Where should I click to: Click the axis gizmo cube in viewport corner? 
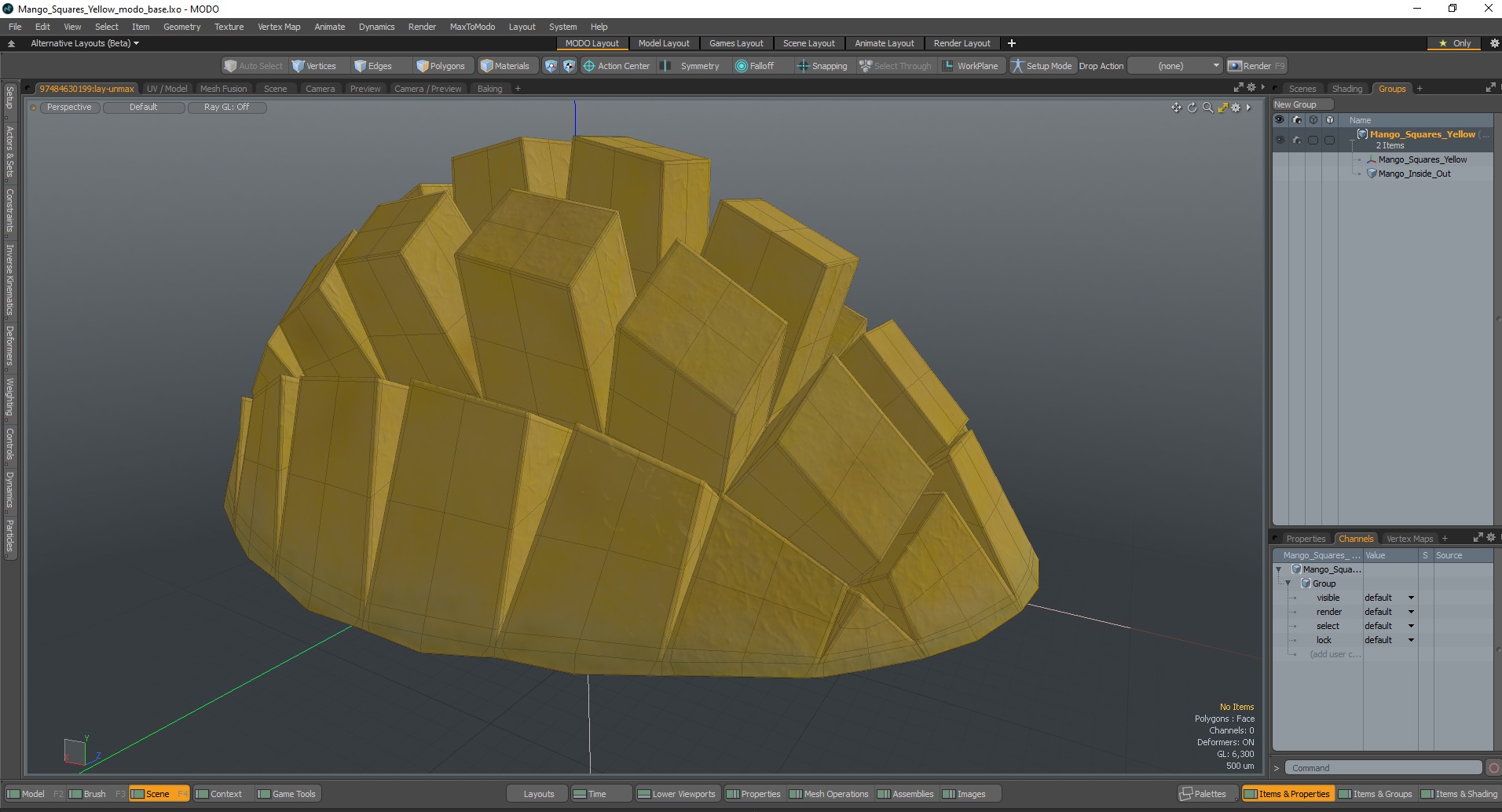75,752
